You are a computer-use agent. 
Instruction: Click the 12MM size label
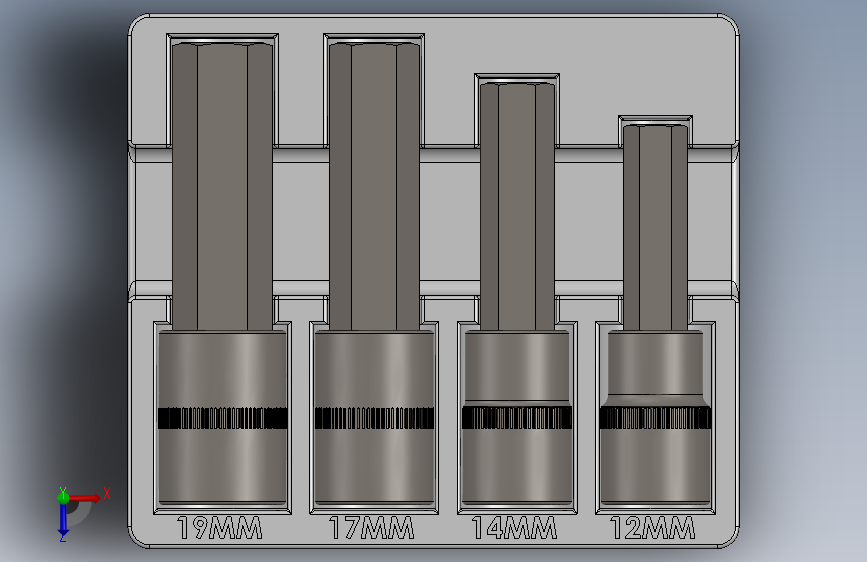(653, 528)
